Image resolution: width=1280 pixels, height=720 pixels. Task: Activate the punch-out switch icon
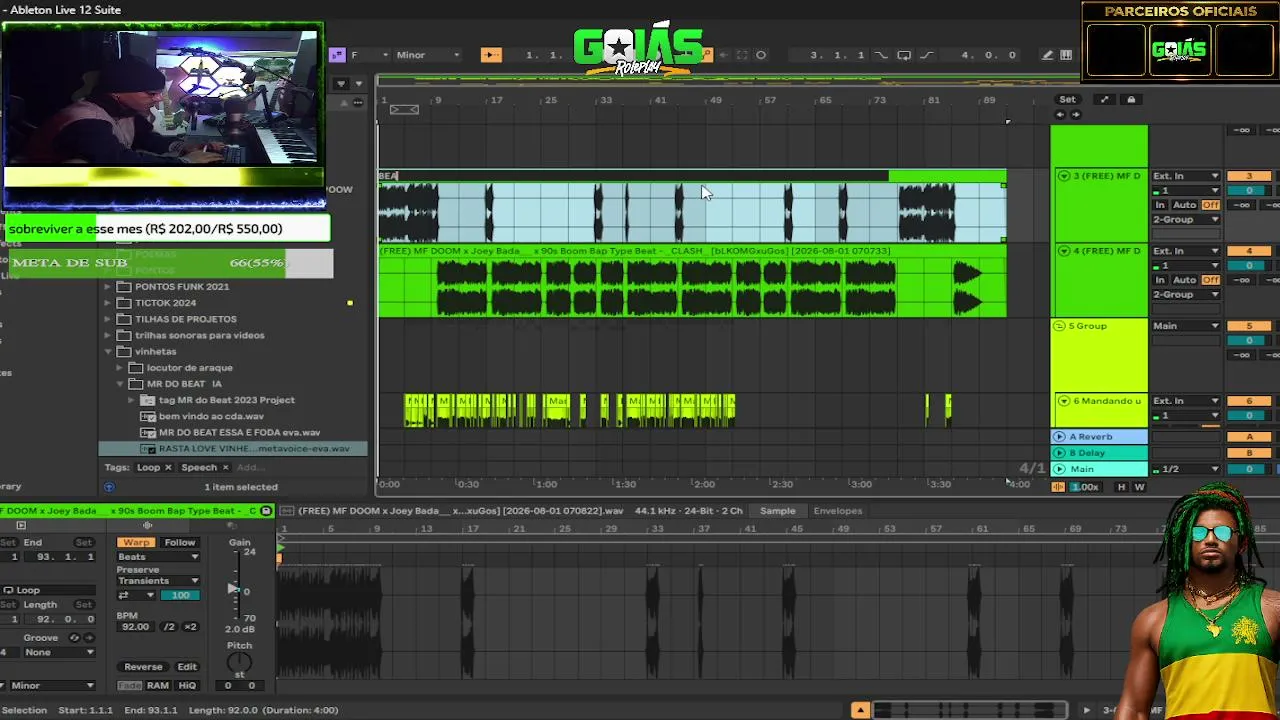926,55
